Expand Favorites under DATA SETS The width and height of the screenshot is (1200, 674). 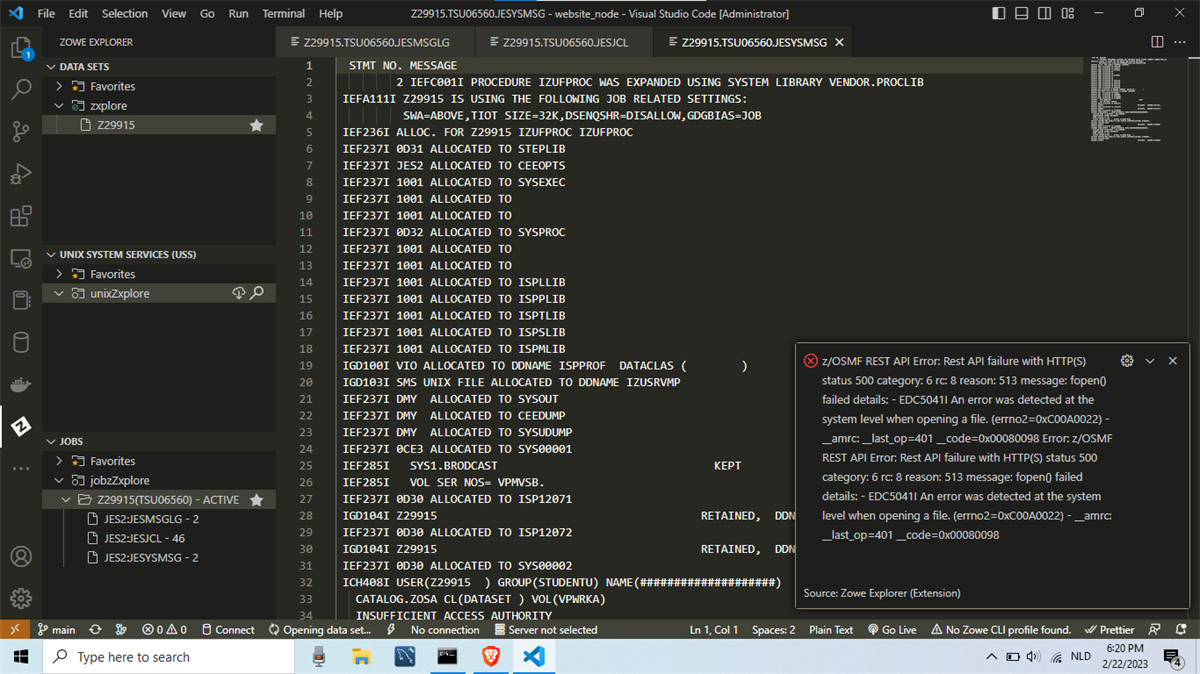click(60, 86)
